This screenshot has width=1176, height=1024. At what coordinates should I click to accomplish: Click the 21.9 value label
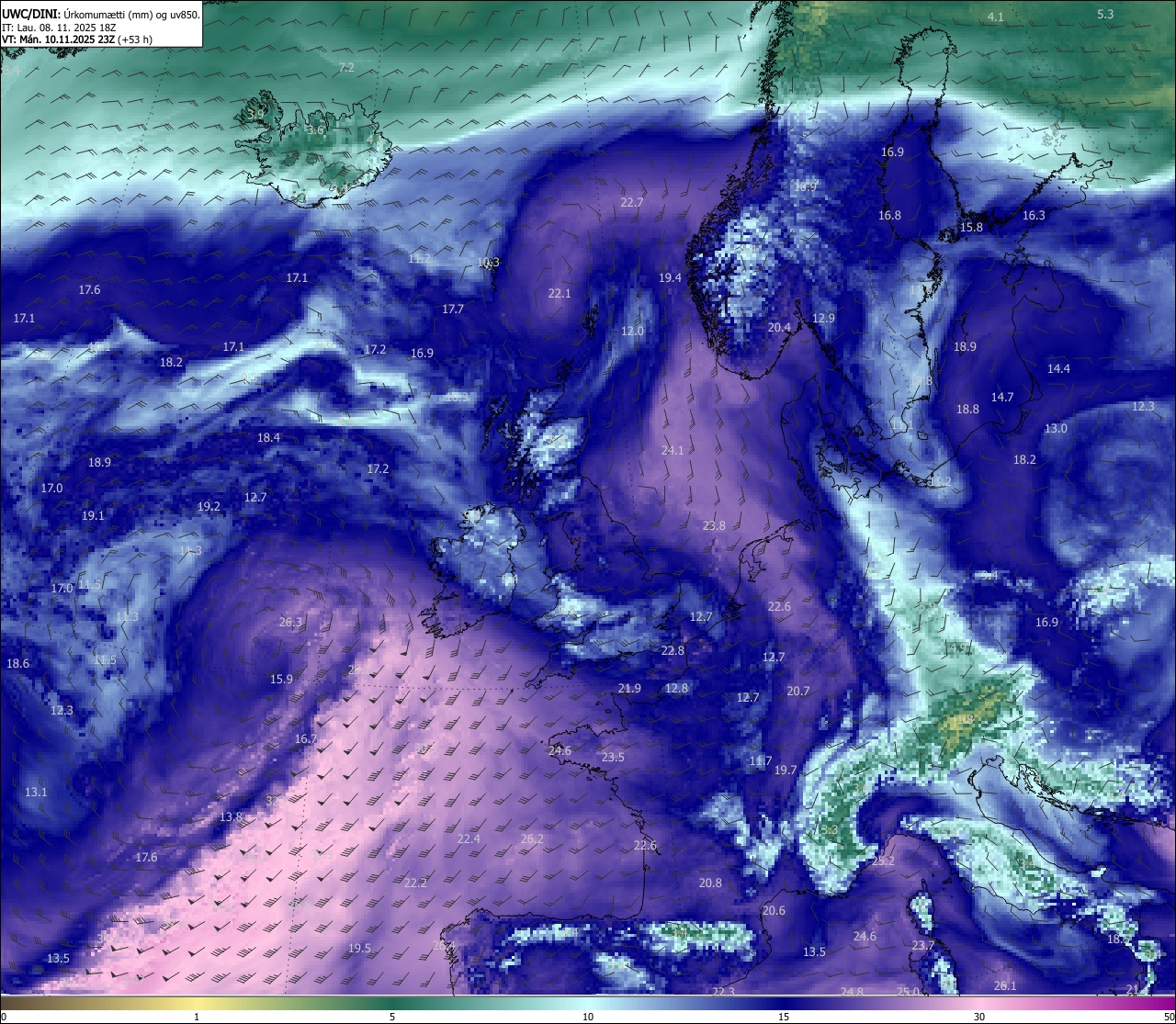pyautogui.click(x=629, y=688)
